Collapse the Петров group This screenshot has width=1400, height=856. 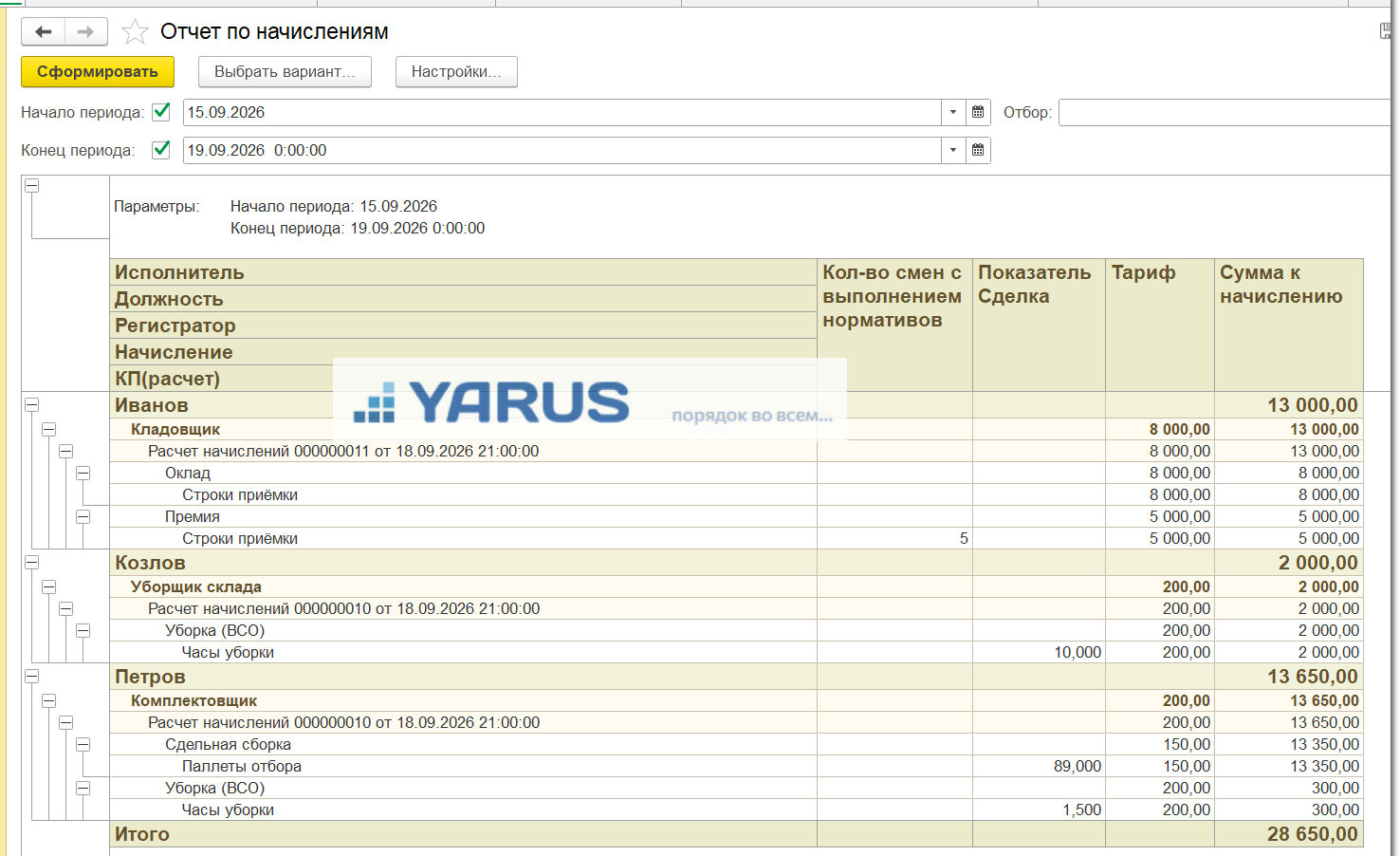pos(32,677)
